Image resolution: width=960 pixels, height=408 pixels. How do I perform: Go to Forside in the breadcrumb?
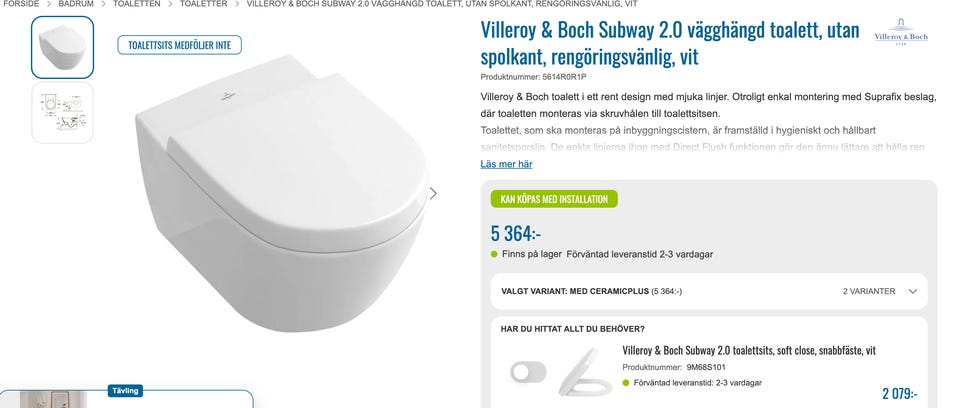[21, 4]
